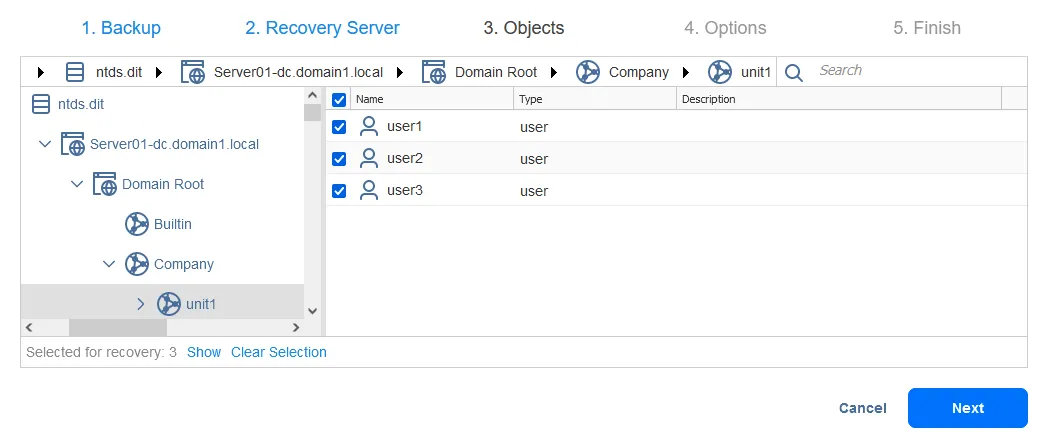Click the Clear Selection link

[279, 352]
